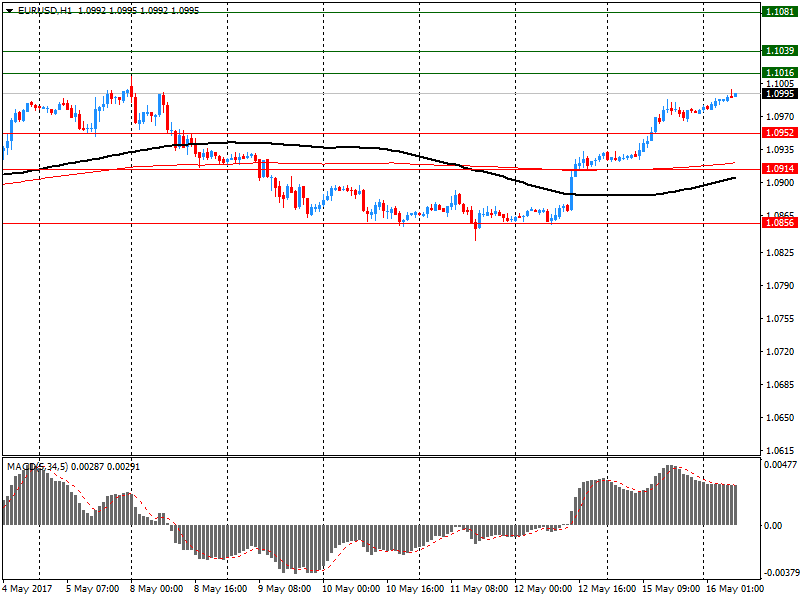The height and width of the screenshot is (600, 800).
Task: Click the current price label 1.0995
Action: coord(780,93)
